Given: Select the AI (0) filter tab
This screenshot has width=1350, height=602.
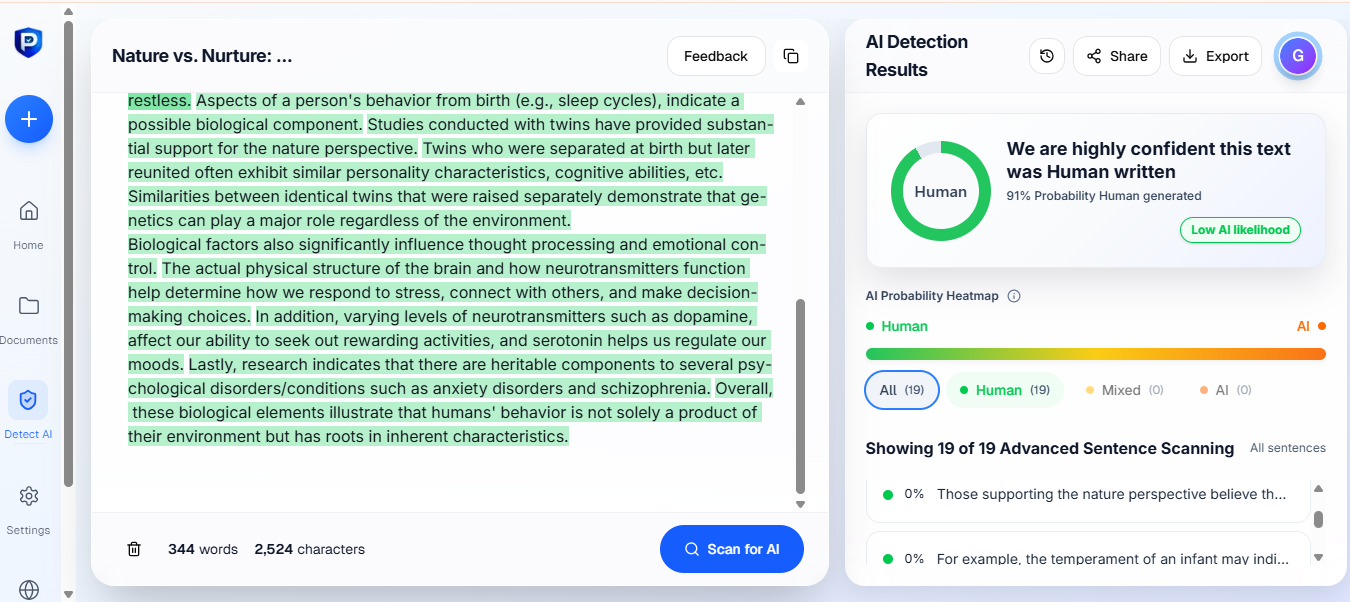Looking at the screenshot, I should [1225, 390].
